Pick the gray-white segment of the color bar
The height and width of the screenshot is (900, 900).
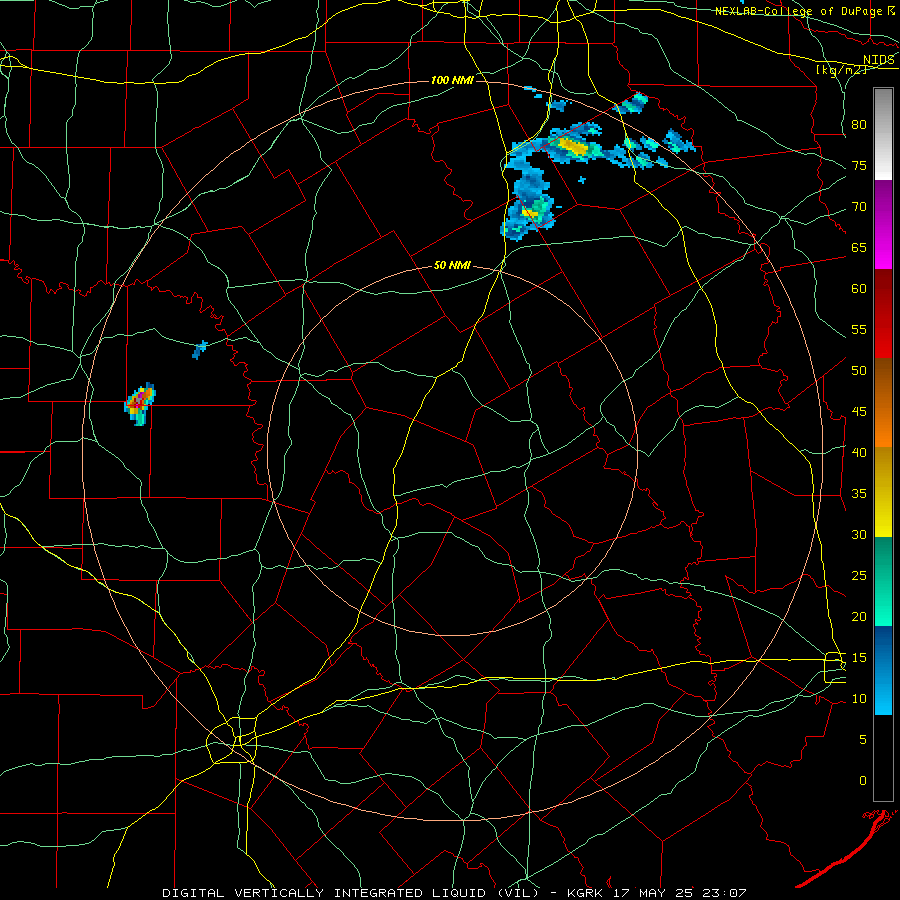pos(883,134)
